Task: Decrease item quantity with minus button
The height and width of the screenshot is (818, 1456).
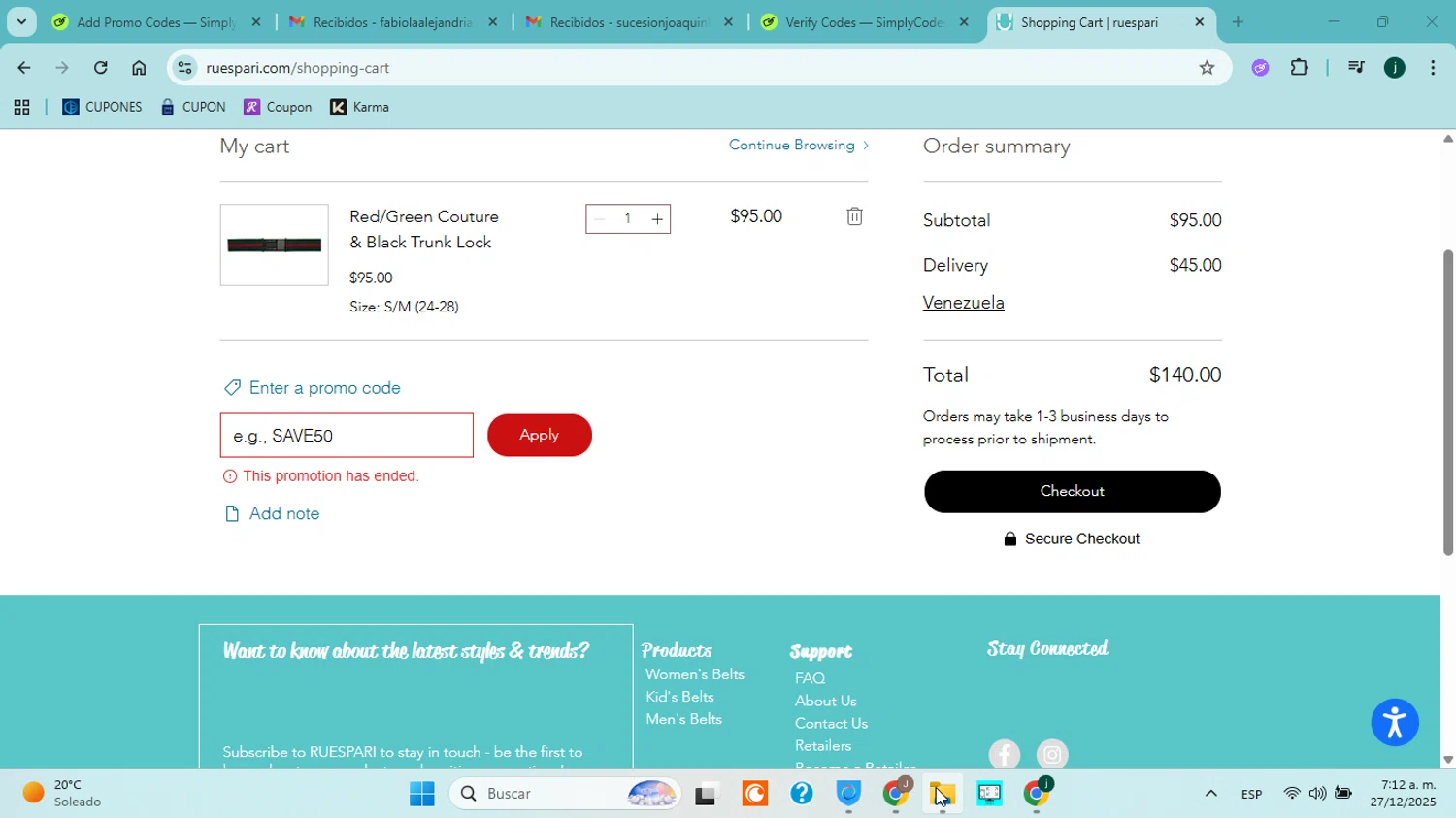Action: (x=599, y=219)
